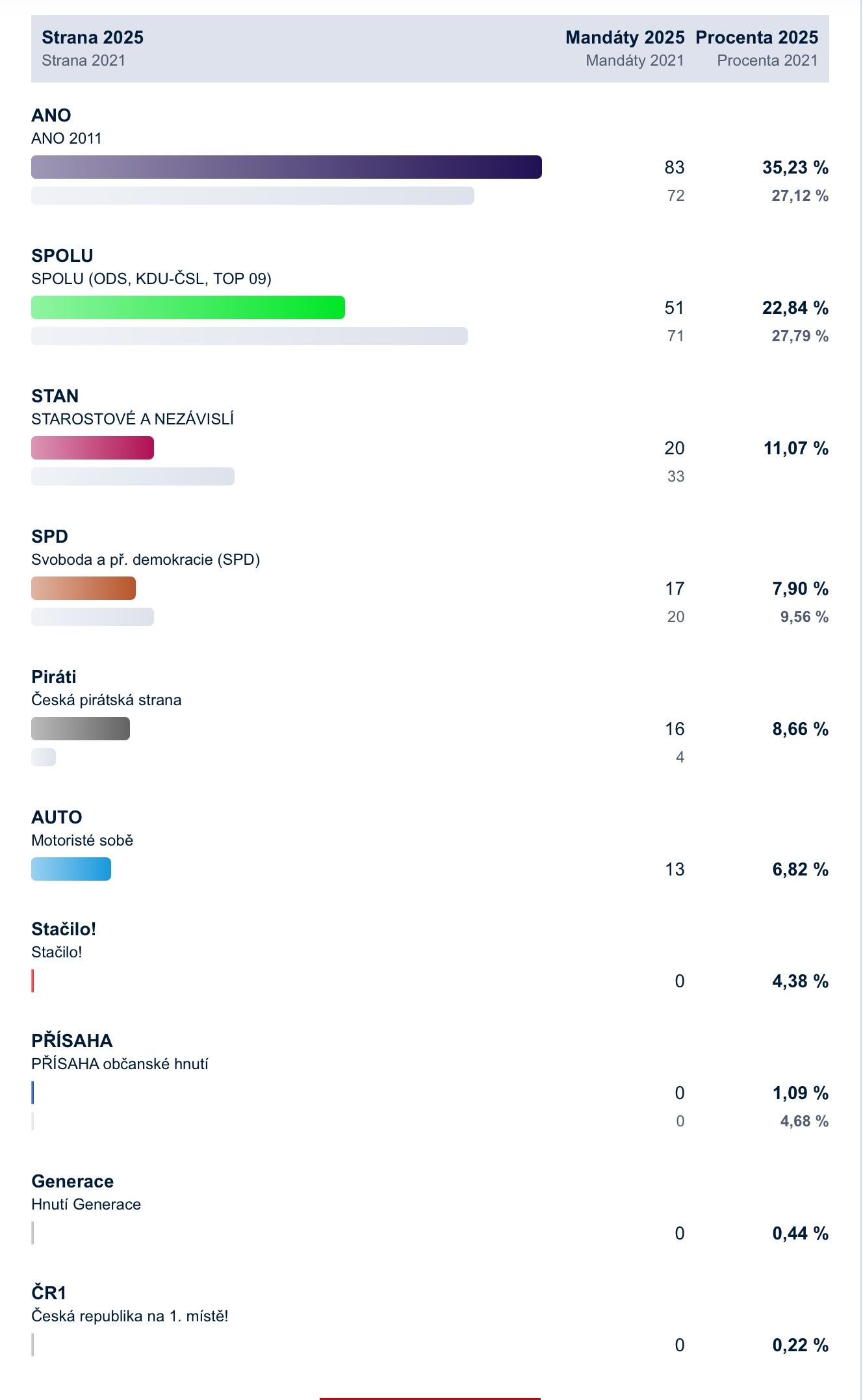Select the 'Procenta 2025' column header

pyautogui.click(x=756, y=38)
